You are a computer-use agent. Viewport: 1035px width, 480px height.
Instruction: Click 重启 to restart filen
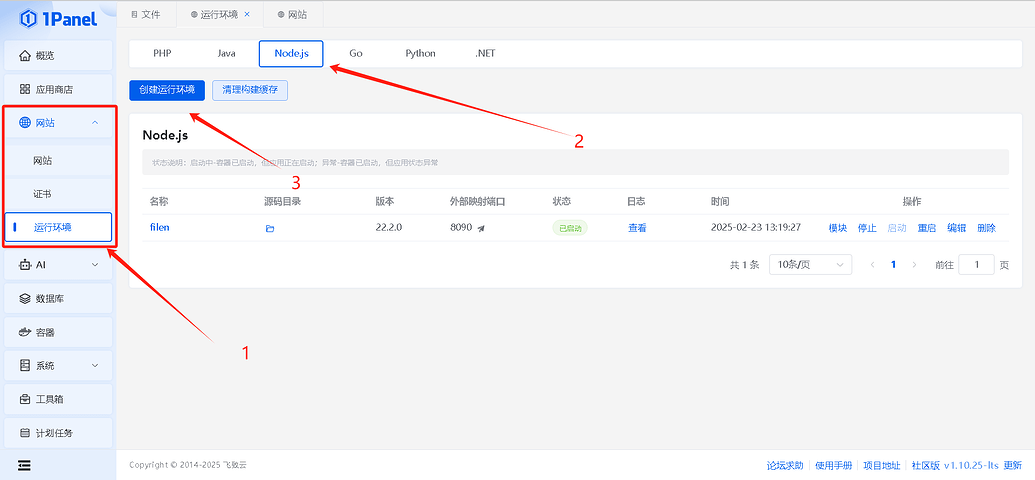[927, 228]
